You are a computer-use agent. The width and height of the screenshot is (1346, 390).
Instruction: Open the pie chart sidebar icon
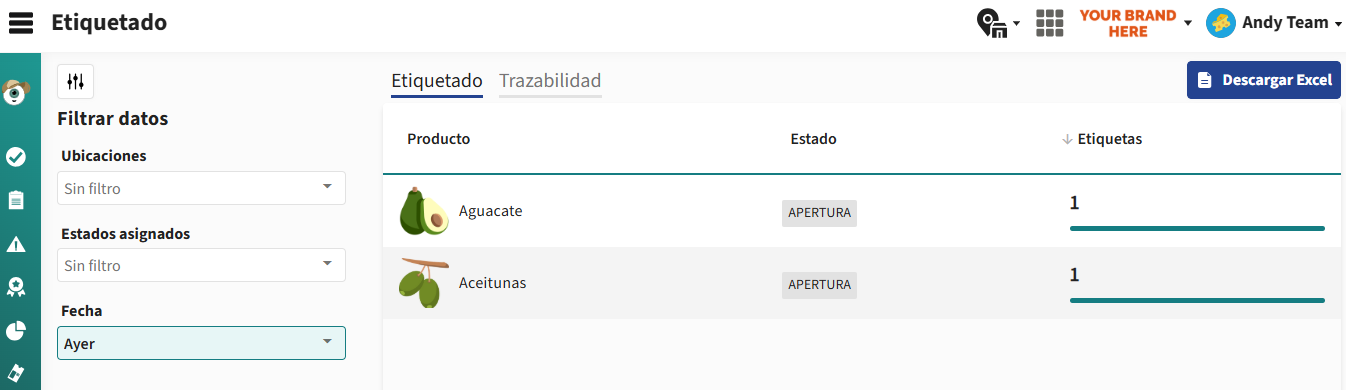coord(16,331)
